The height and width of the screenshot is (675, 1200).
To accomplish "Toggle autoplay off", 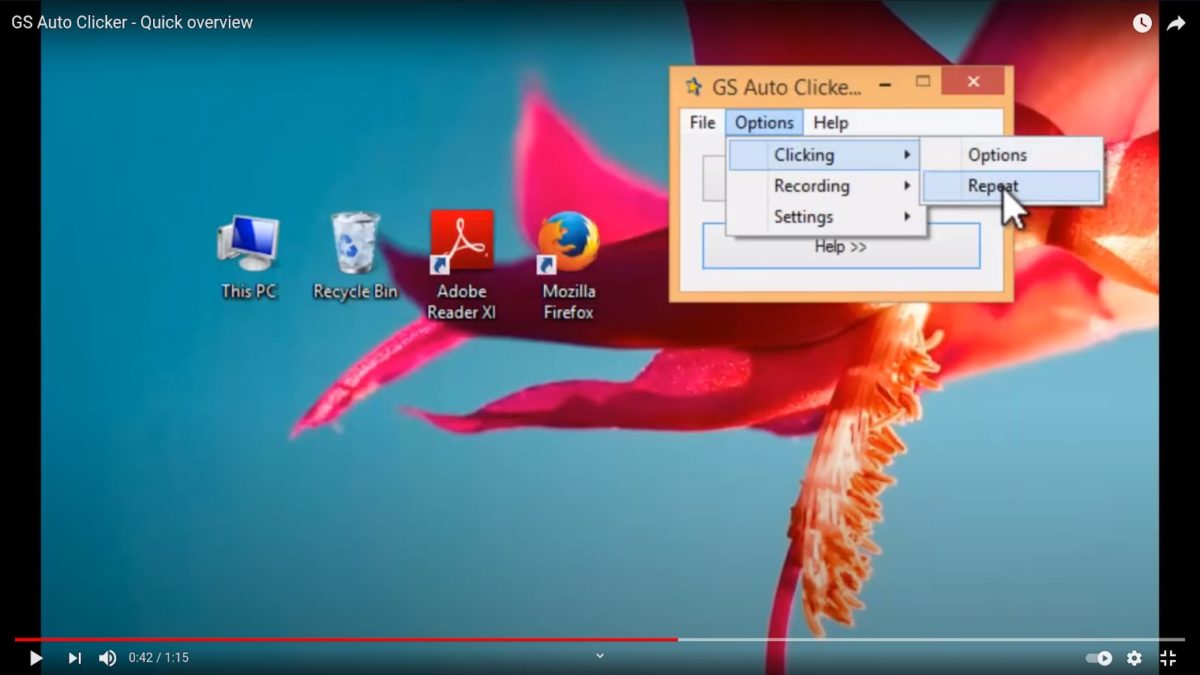I will [1098, 657].
